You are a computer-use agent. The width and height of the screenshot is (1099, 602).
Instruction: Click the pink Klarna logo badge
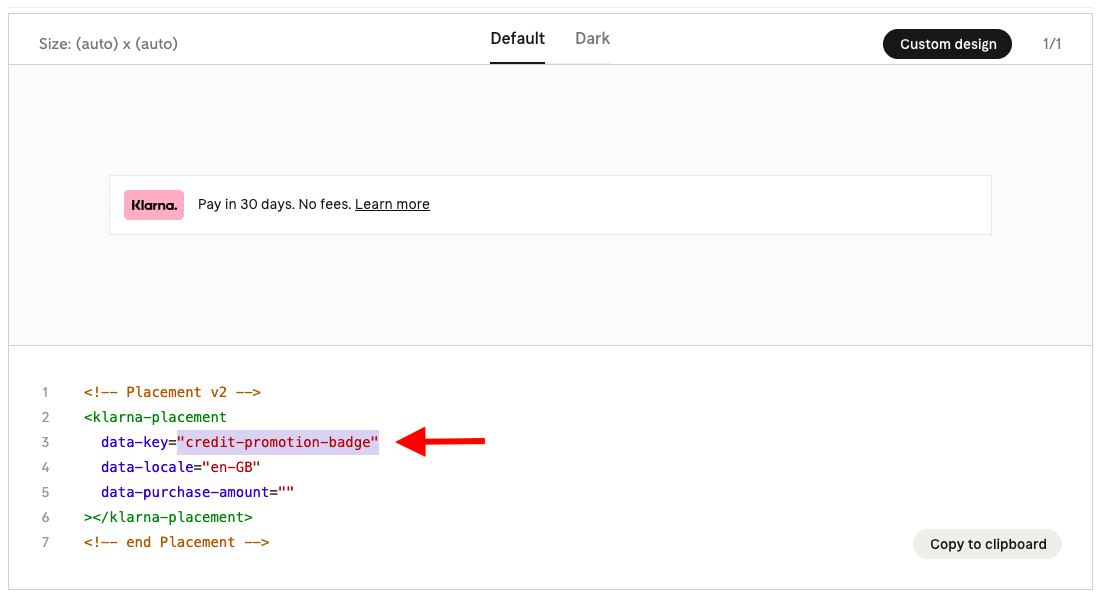[154, 205]
